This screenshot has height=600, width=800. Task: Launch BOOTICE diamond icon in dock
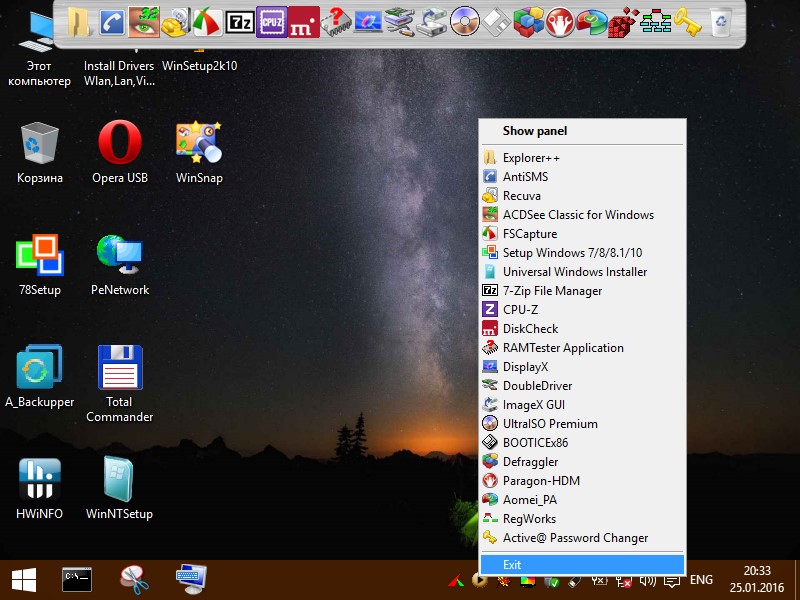[496, 22]
